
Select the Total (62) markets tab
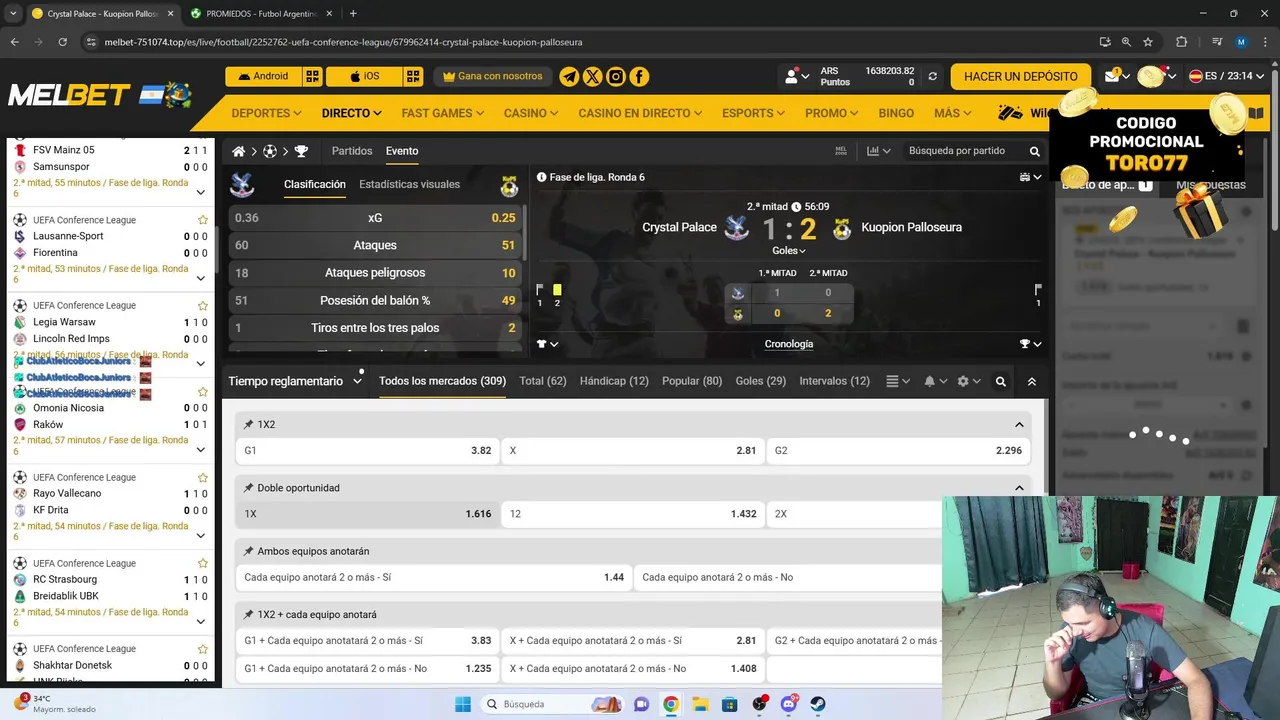click(x=543, y=381)
